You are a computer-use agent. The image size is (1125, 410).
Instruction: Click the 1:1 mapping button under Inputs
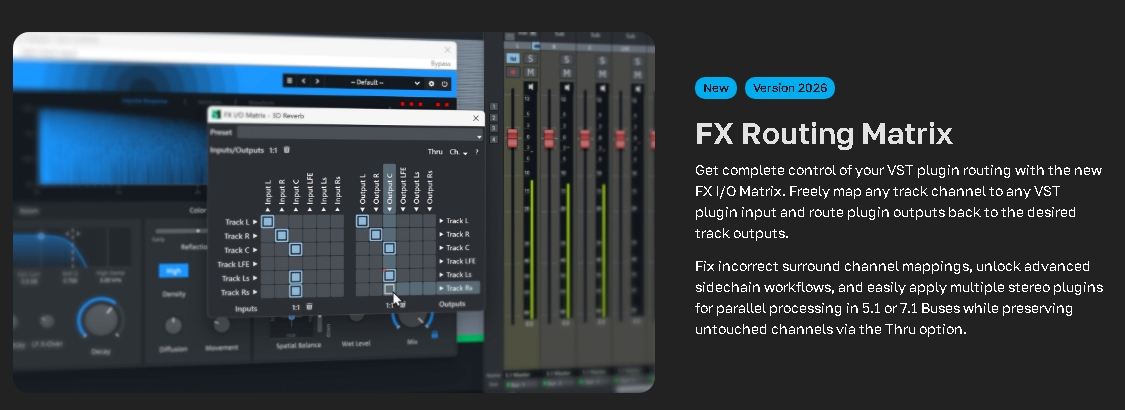(296, 307)
